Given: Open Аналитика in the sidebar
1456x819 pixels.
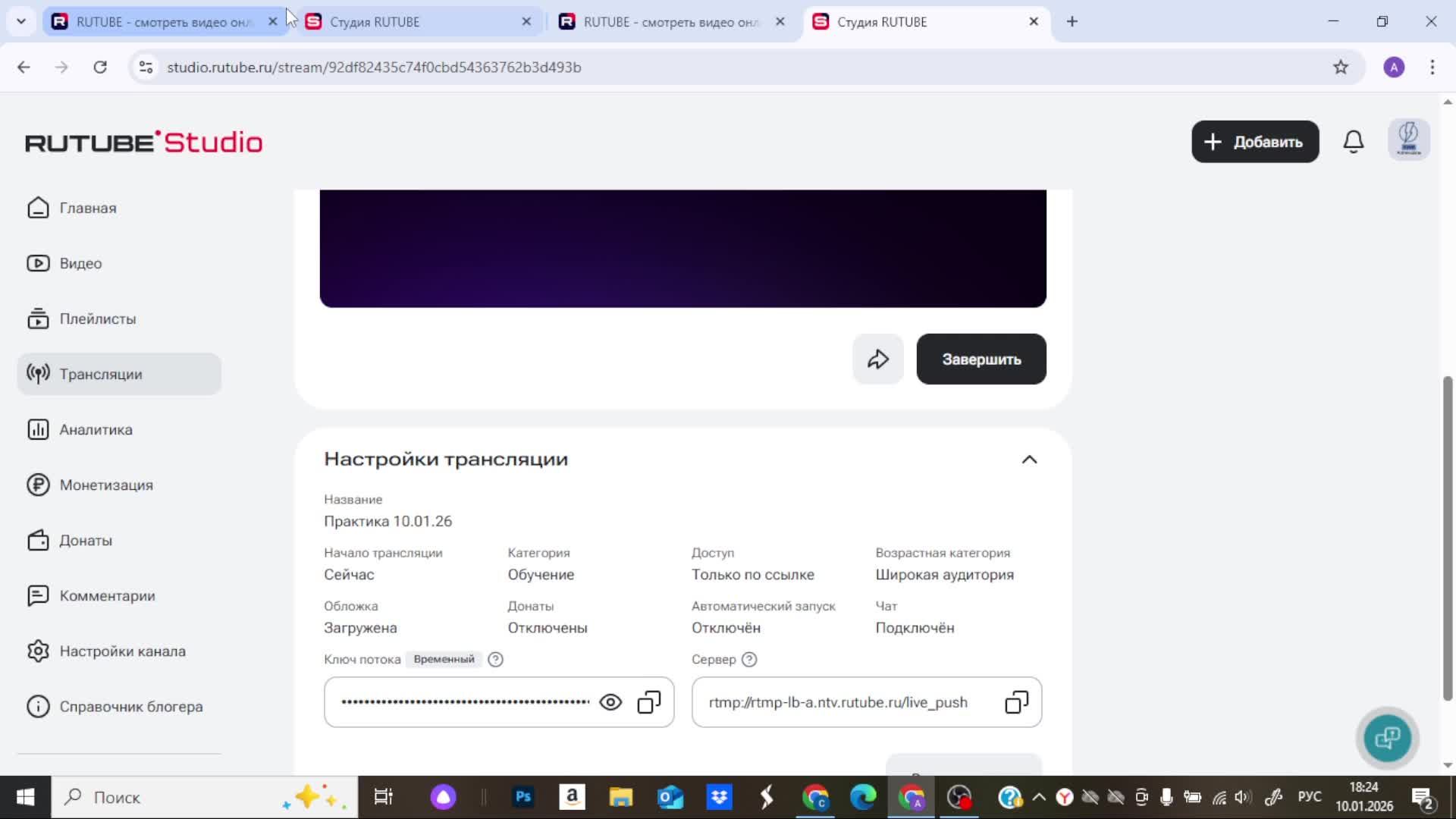Looking at the screenshot, I should [x=96, y=429].
